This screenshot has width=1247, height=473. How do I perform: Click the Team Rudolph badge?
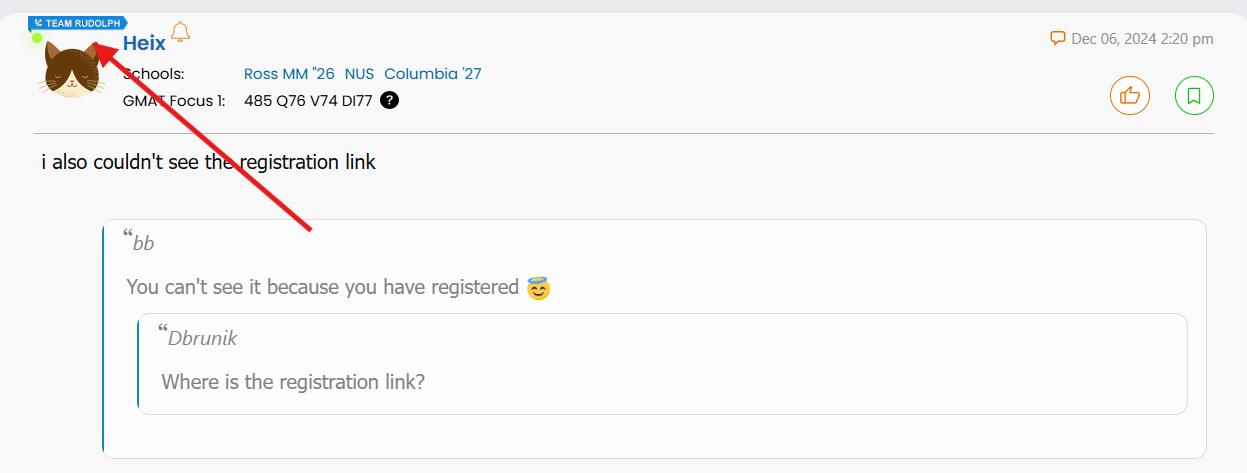[x=78, y=22]
